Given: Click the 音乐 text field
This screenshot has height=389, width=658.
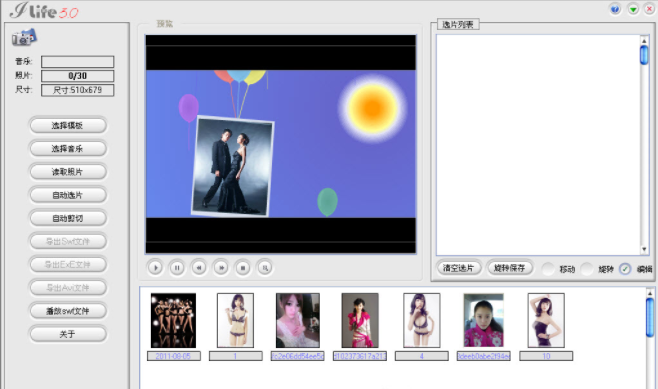Looking at the screenshot, I should [77, 62].
